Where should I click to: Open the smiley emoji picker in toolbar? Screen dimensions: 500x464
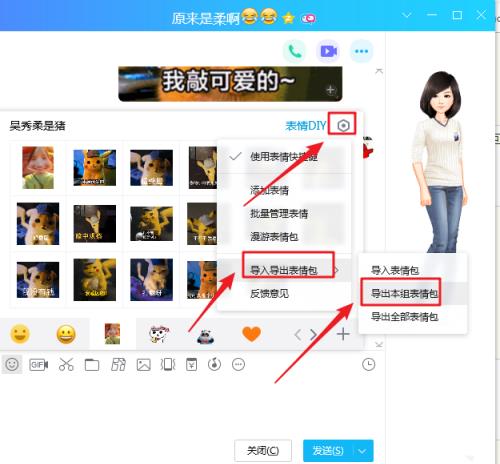click(x=12, y=364)
